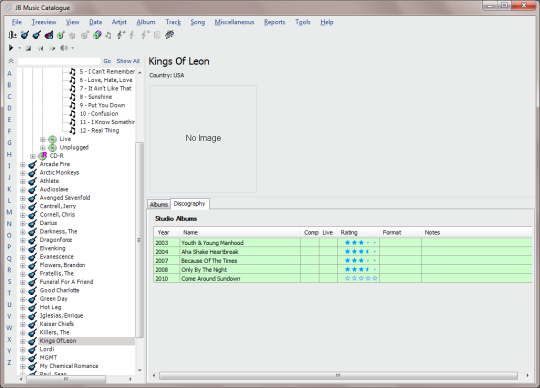540x388 pixels.
Task: Jump to letter M in alphabet index
Action: [x=9, y=212]
